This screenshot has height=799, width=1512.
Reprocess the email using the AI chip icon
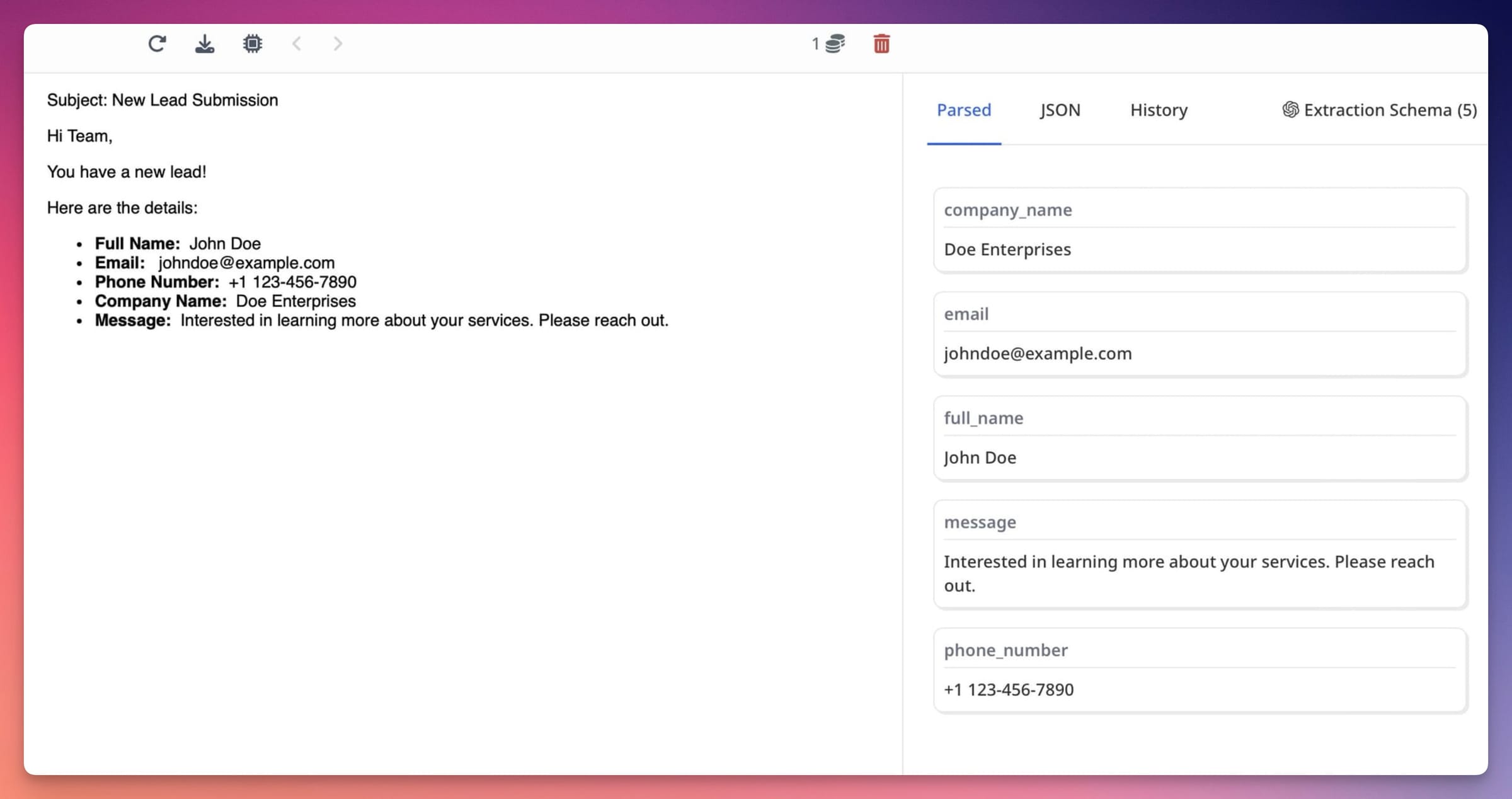point(252,43)
